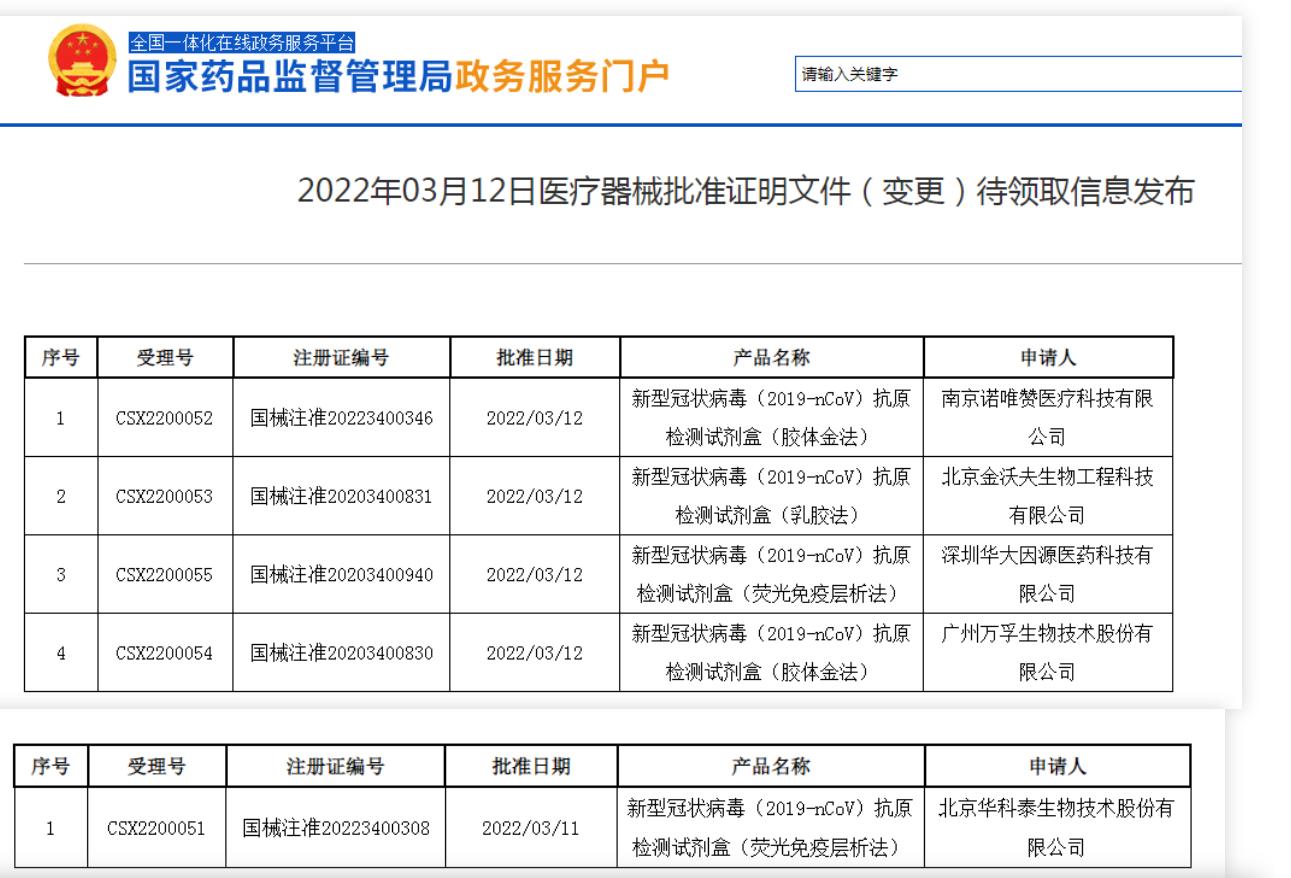Click approval date for CSX2200054 row

point(534,653)
